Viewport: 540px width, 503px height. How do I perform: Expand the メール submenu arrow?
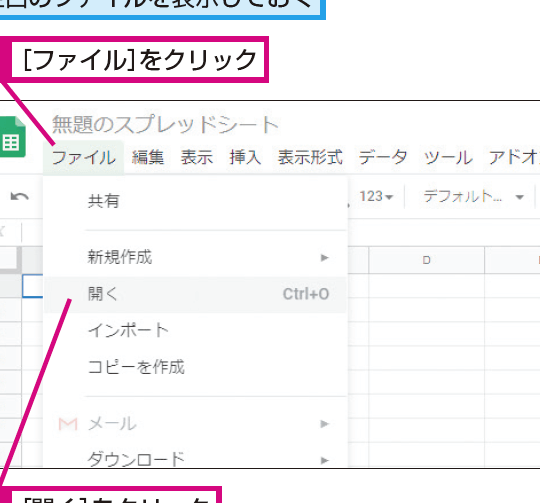tap(324, 424)
